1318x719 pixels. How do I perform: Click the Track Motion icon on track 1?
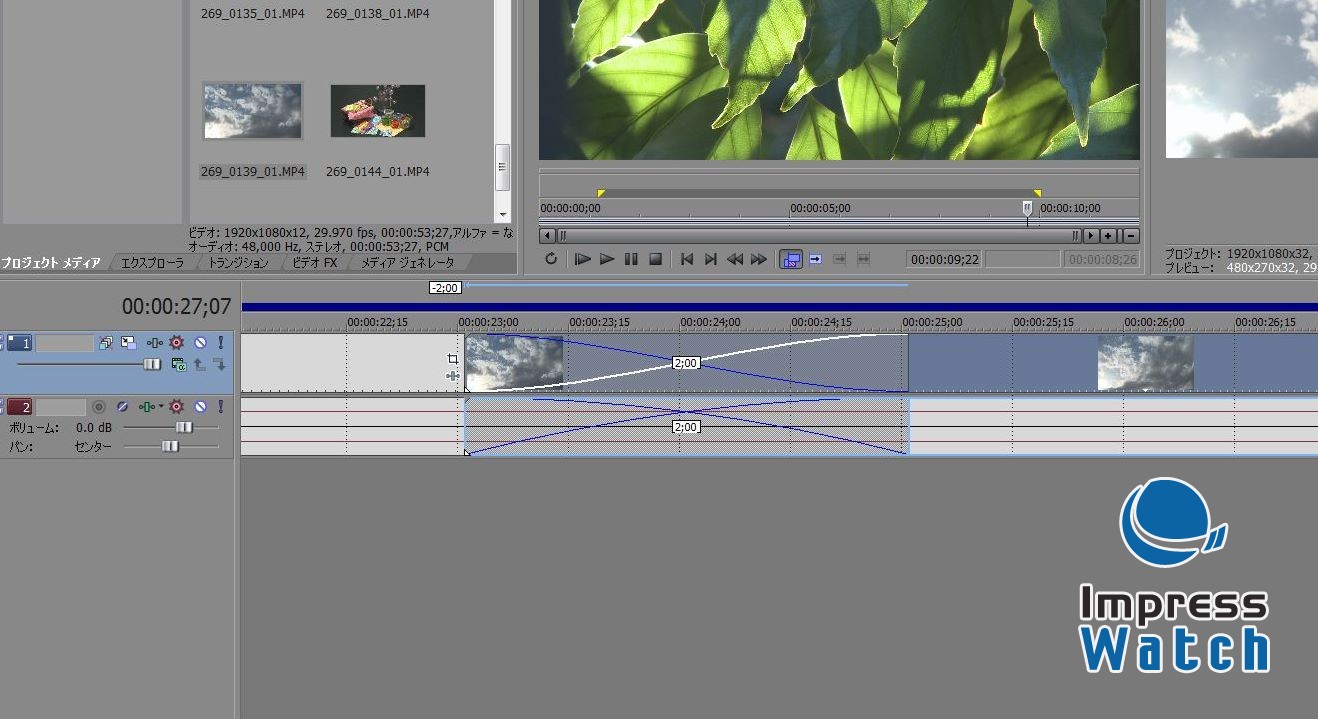pyautogui.click(x=154, y=342)
